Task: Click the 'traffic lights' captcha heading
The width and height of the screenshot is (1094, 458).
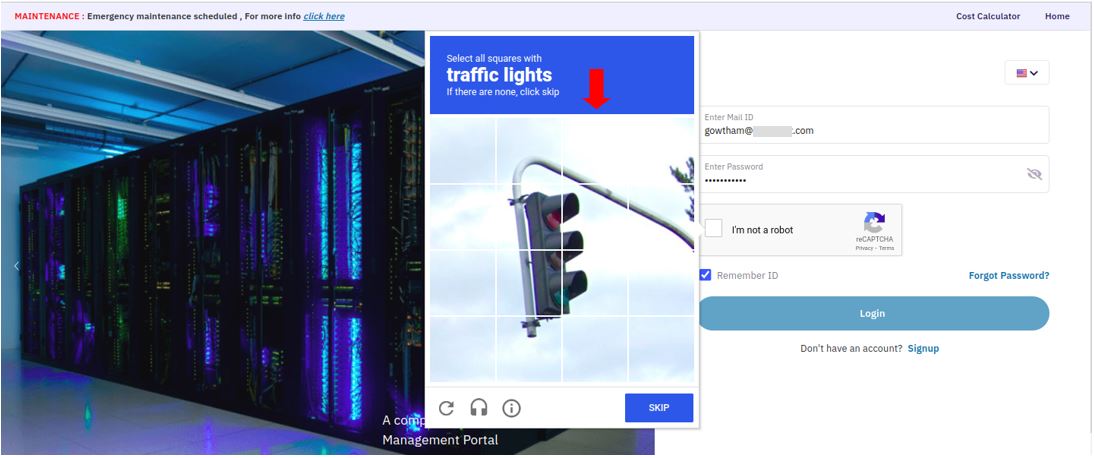Action: click(x=499, y=75)
